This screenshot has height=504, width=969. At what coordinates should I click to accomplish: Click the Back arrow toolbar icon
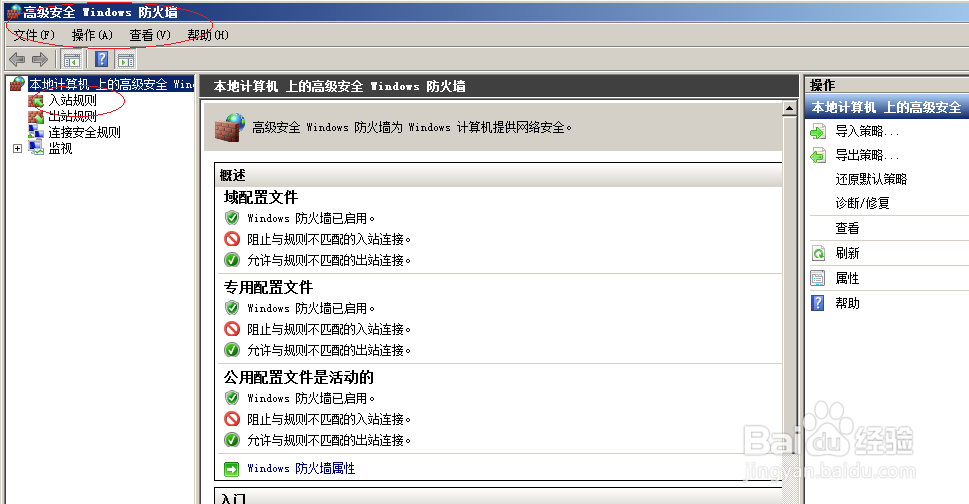point(17,59)
